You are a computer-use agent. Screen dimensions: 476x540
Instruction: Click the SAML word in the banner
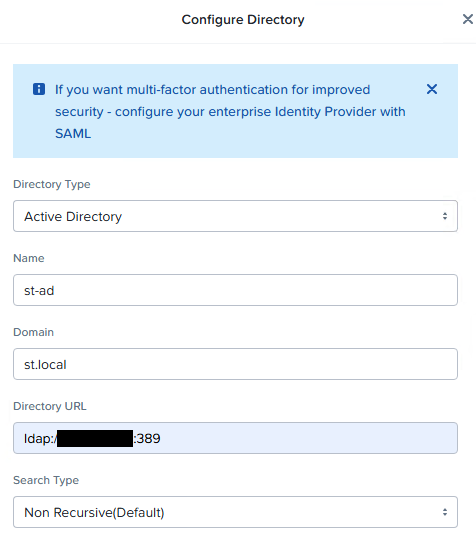73,134
